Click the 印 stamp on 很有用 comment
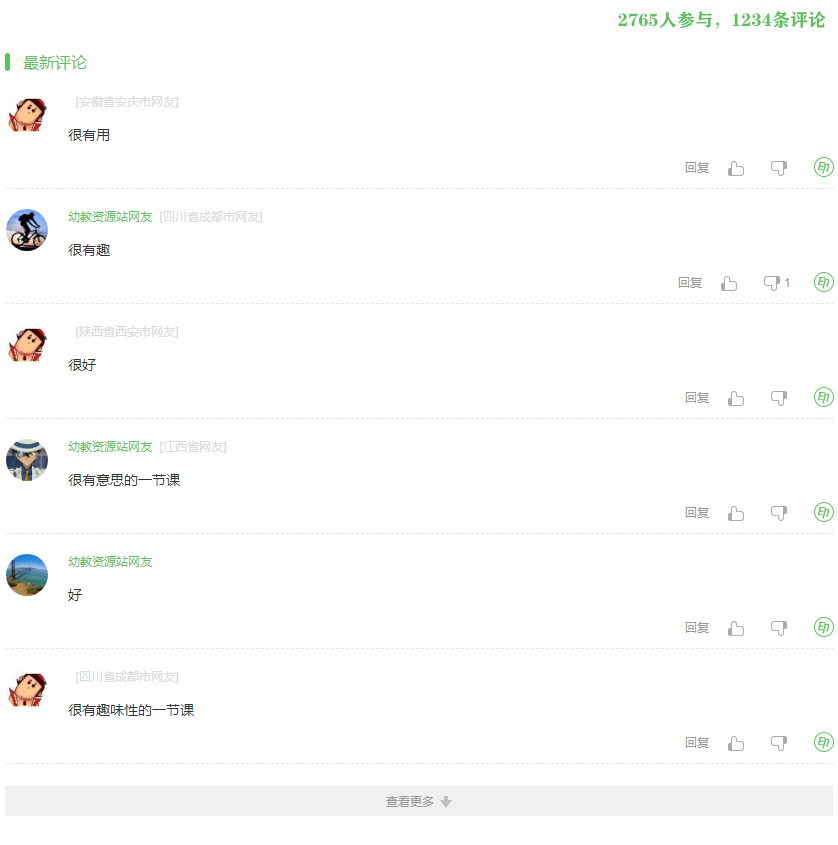The height and width of the screenshot is (845, 838). 823,167
